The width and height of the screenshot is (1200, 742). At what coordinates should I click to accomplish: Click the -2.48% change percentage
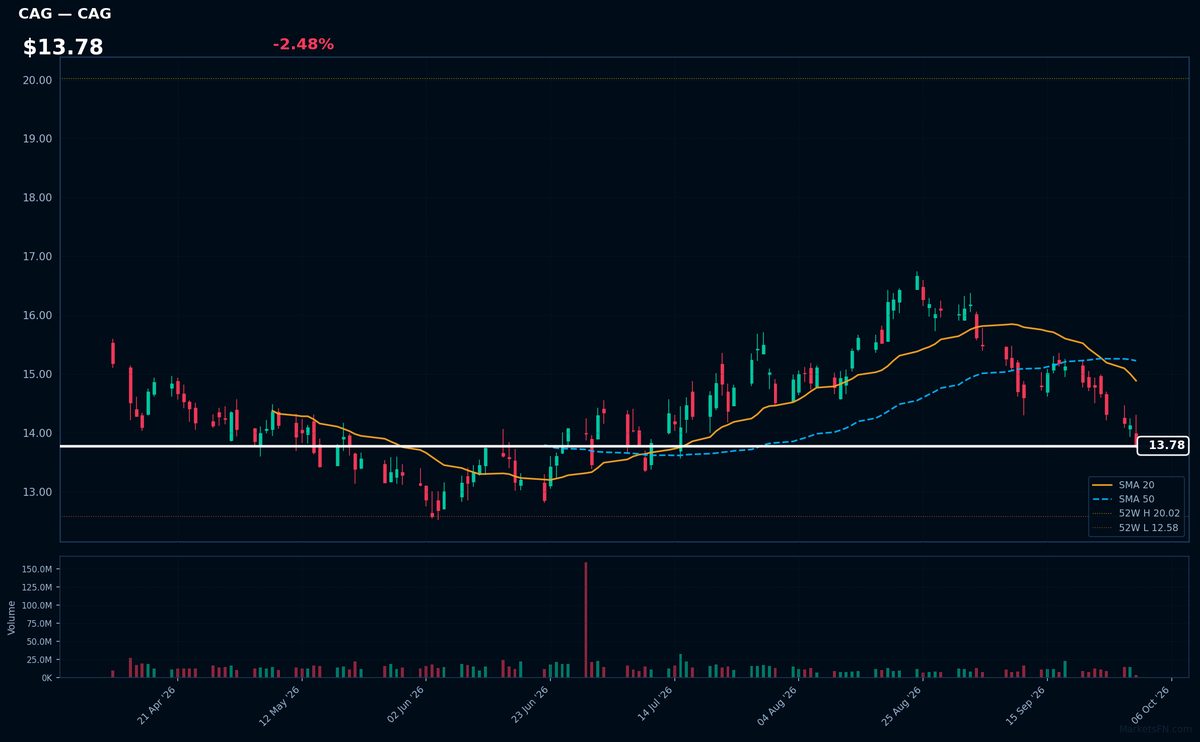[x=303, y=44]
